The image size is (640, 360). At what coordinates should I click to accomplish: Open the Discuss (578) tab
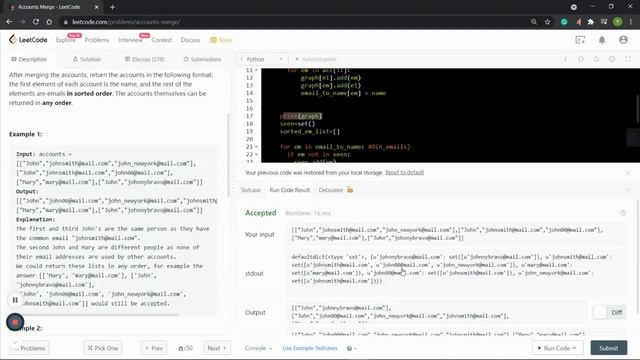(144, 59)
